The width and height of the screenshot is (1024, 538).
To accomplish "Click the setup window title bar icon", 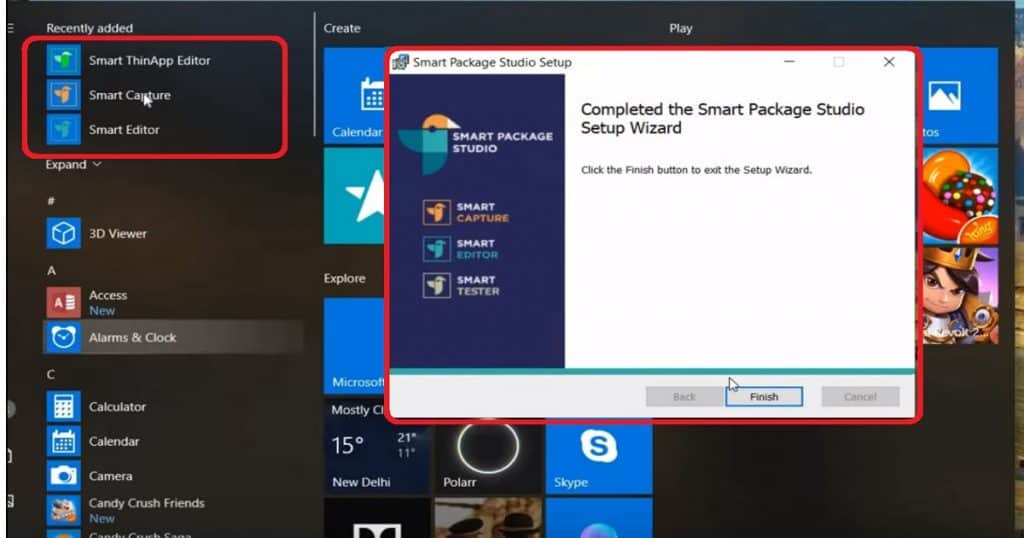I will [400, 62].
